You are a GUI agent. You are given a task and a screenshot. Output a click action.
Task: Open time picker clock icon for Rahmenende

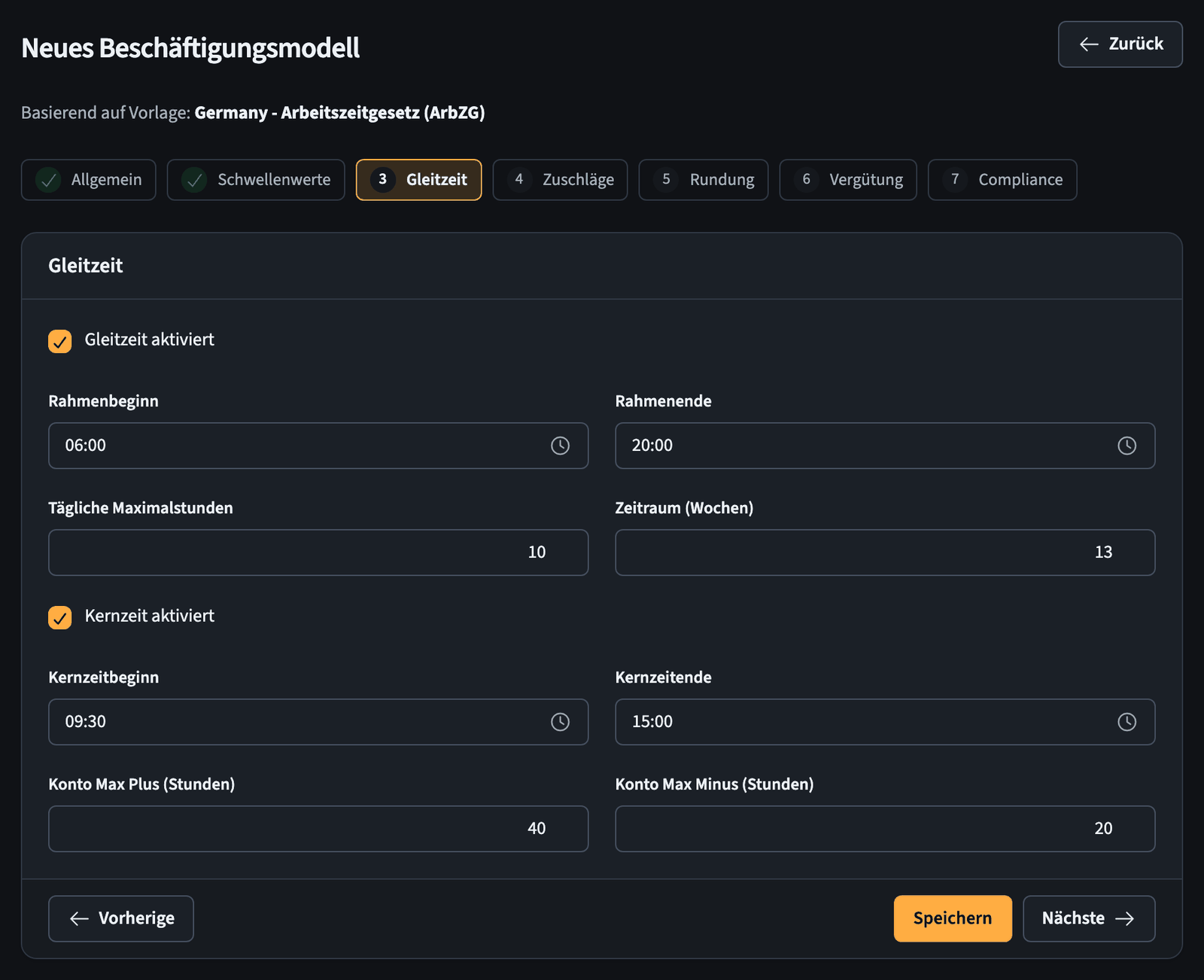[x=1126, y=446]
